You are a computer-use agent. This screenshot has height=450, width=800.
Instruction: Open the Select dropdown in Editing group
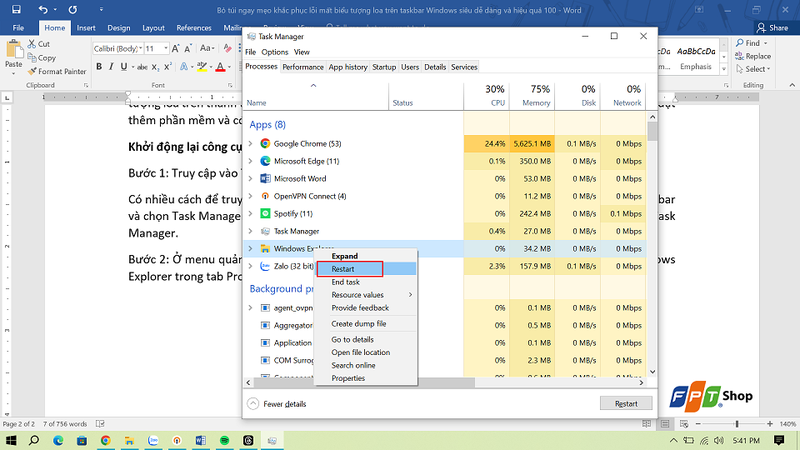point(753,69)
